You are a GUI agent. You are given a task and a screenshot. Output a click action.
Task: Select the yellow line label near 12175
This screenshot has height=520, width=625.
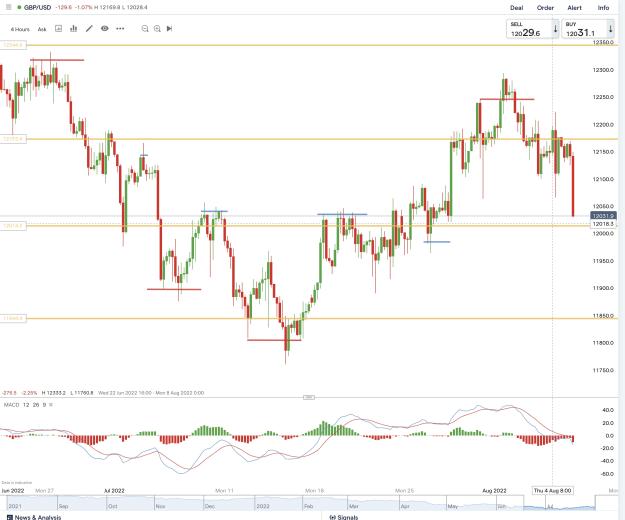pos(13,139)
